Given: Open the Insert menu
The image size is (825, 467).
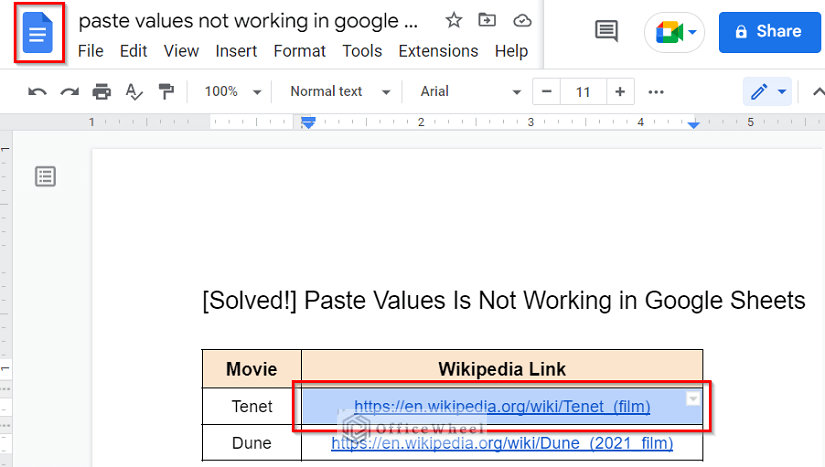Looking at the screenshot, I should click(236, 51).
